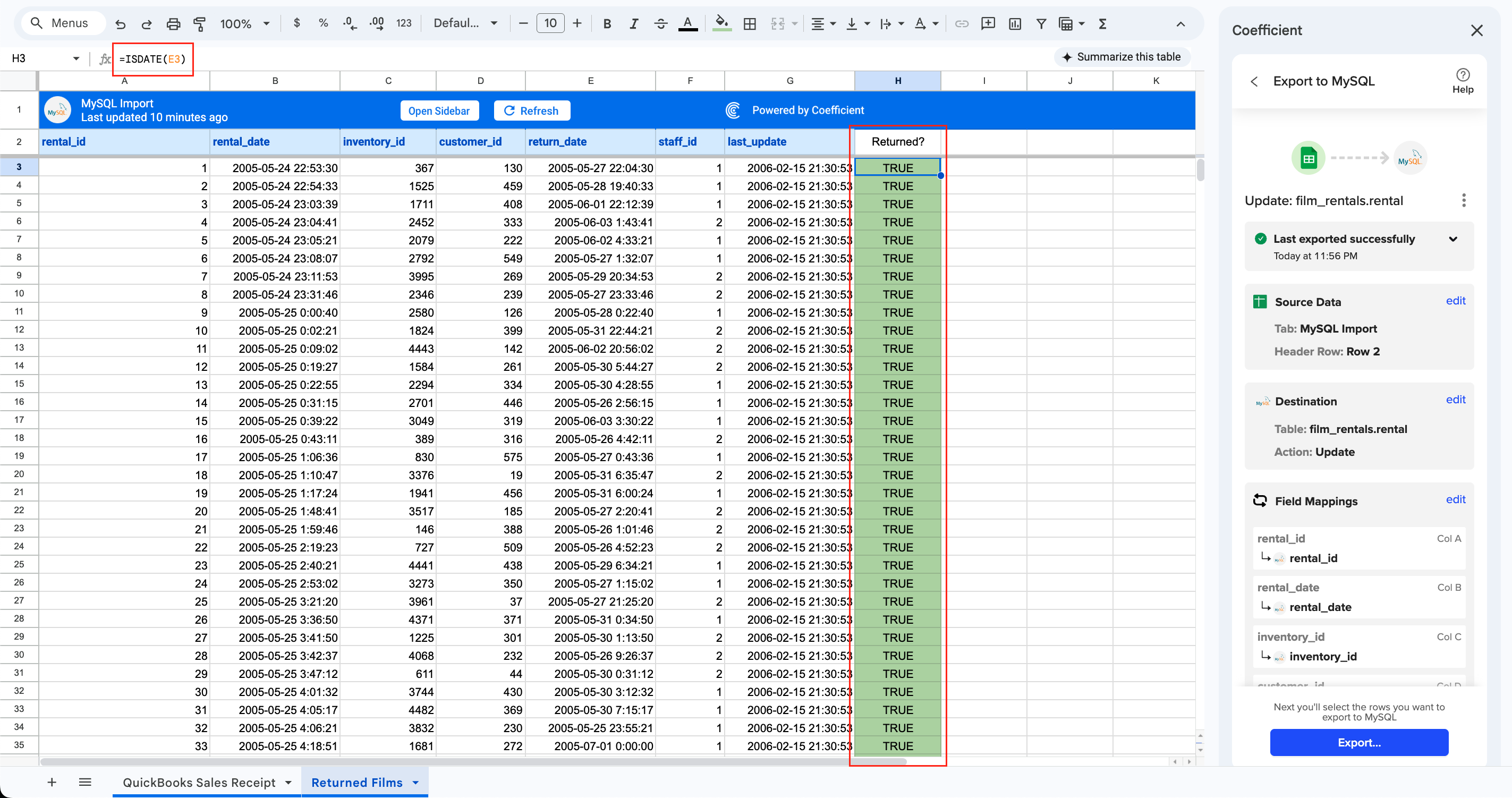Viewport: 1512px width, 798px height.
Task: Open the zoom level dropdown
Action: [244, 23]
